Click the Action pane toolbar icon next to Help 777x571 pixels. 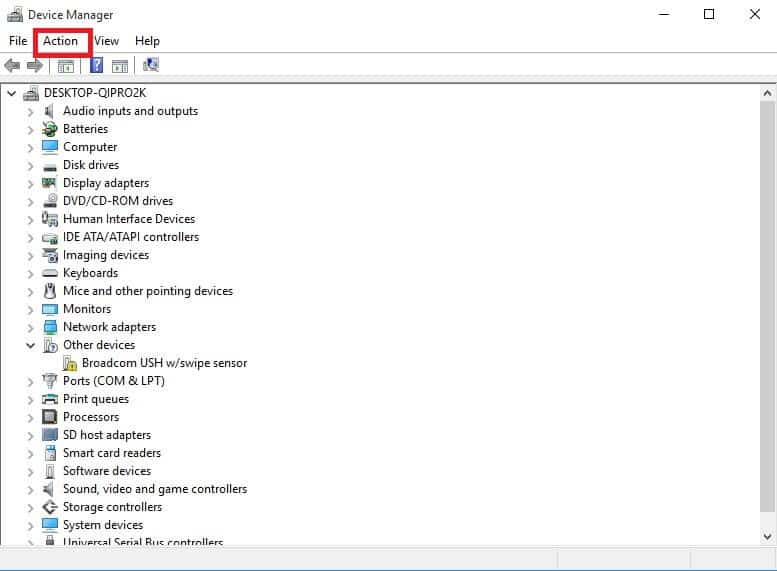click(x=120, y=65)
